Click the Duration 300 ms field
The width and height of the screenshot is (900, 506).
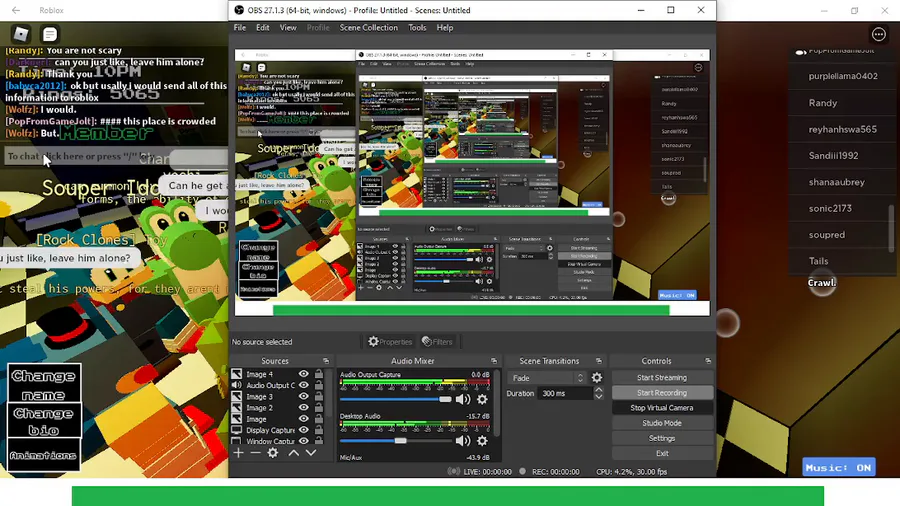[565, 394]
